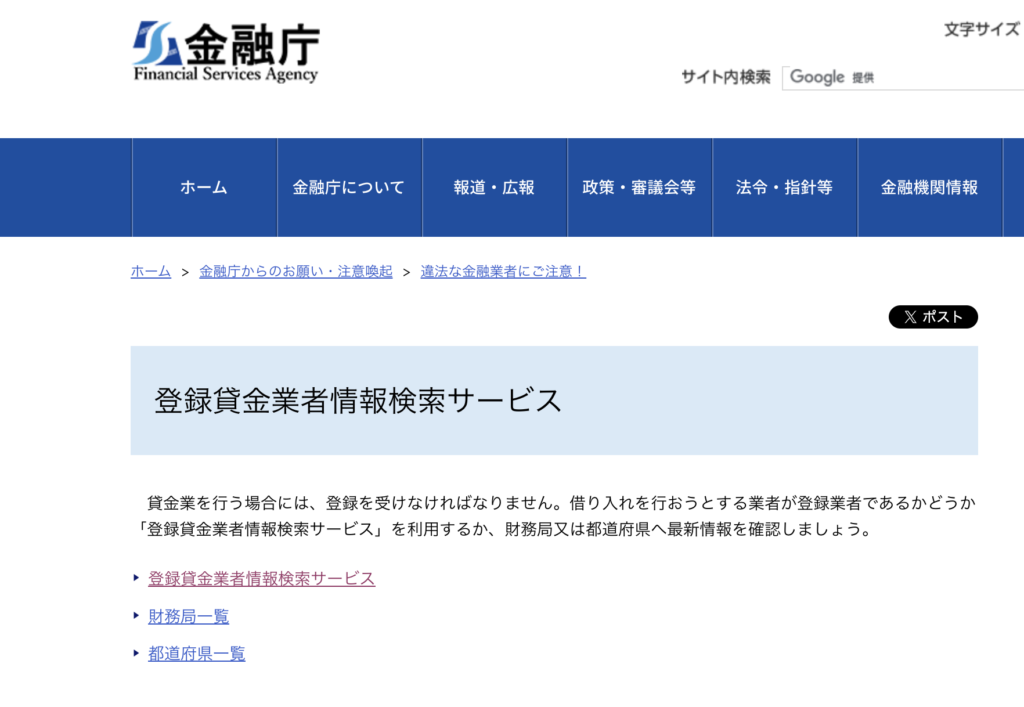
Task: Click the arrow marker beside 登録貸金業者情報検索サービス
Action: [x=137, y=578]
